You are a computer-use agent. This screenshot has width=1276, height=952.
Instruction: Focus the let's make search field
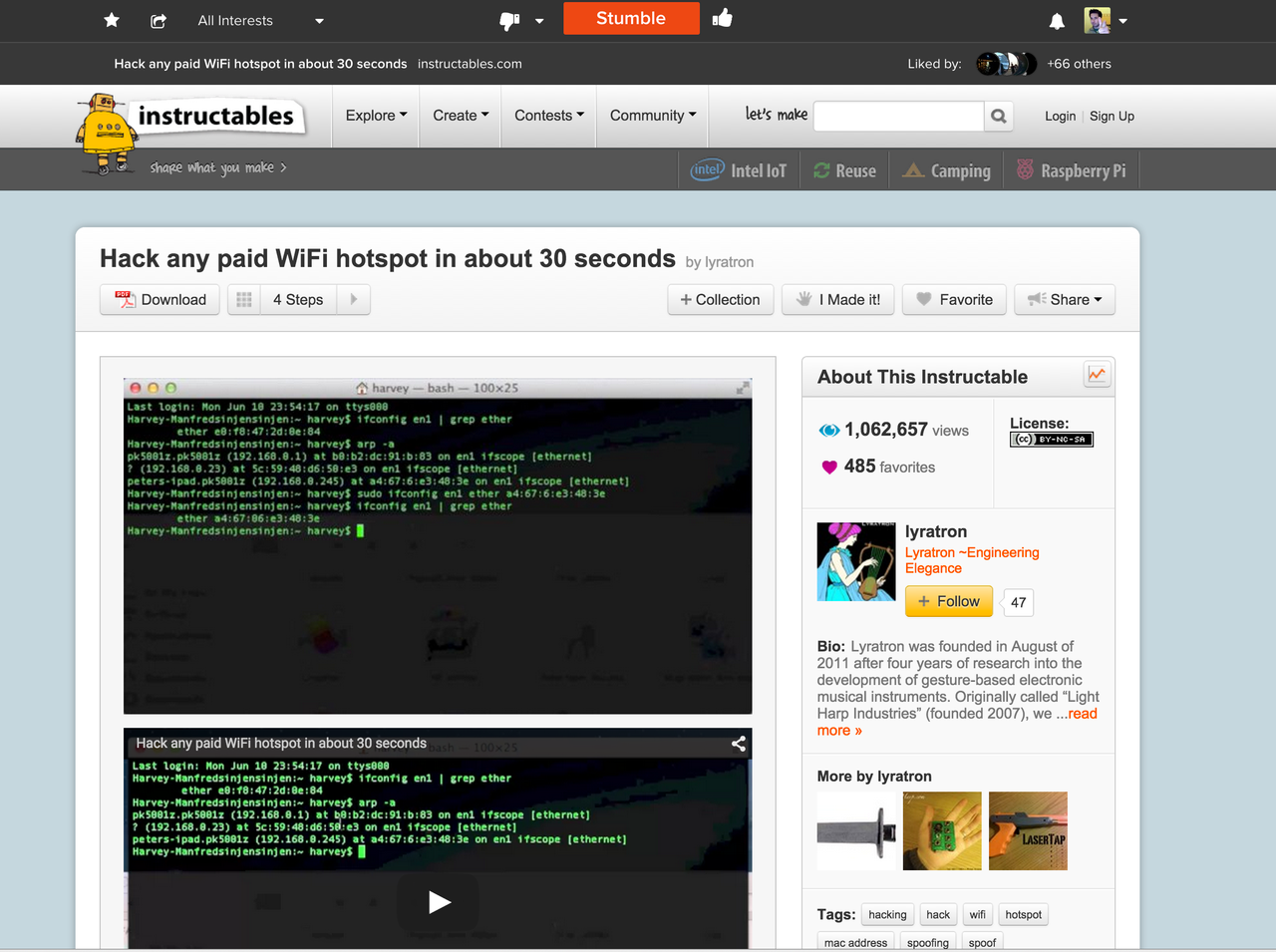(x=899, y=117)
